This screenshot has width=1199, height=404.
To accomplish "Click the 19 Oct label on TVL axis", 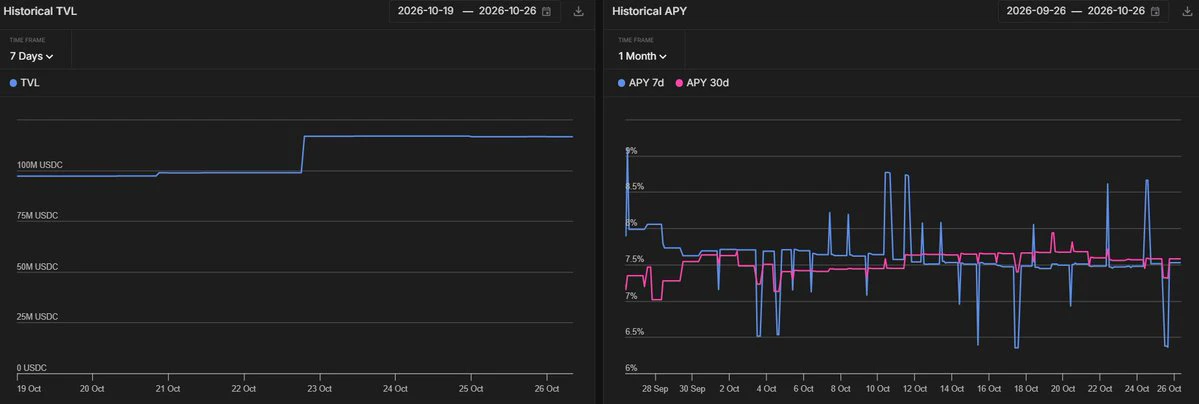I will pyautogui.click(x=28, y=389).
